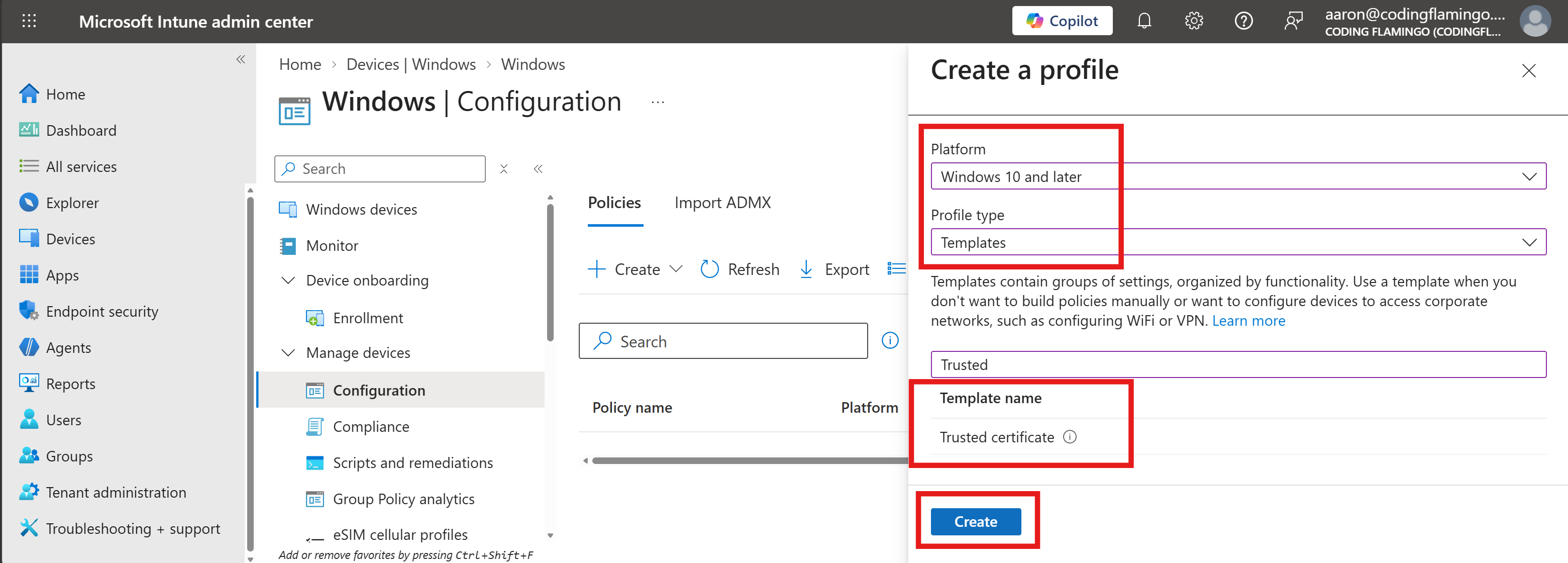Screen dimensions: 1568x563
Task: Sort by Policy name column
Action: [632, 408]
